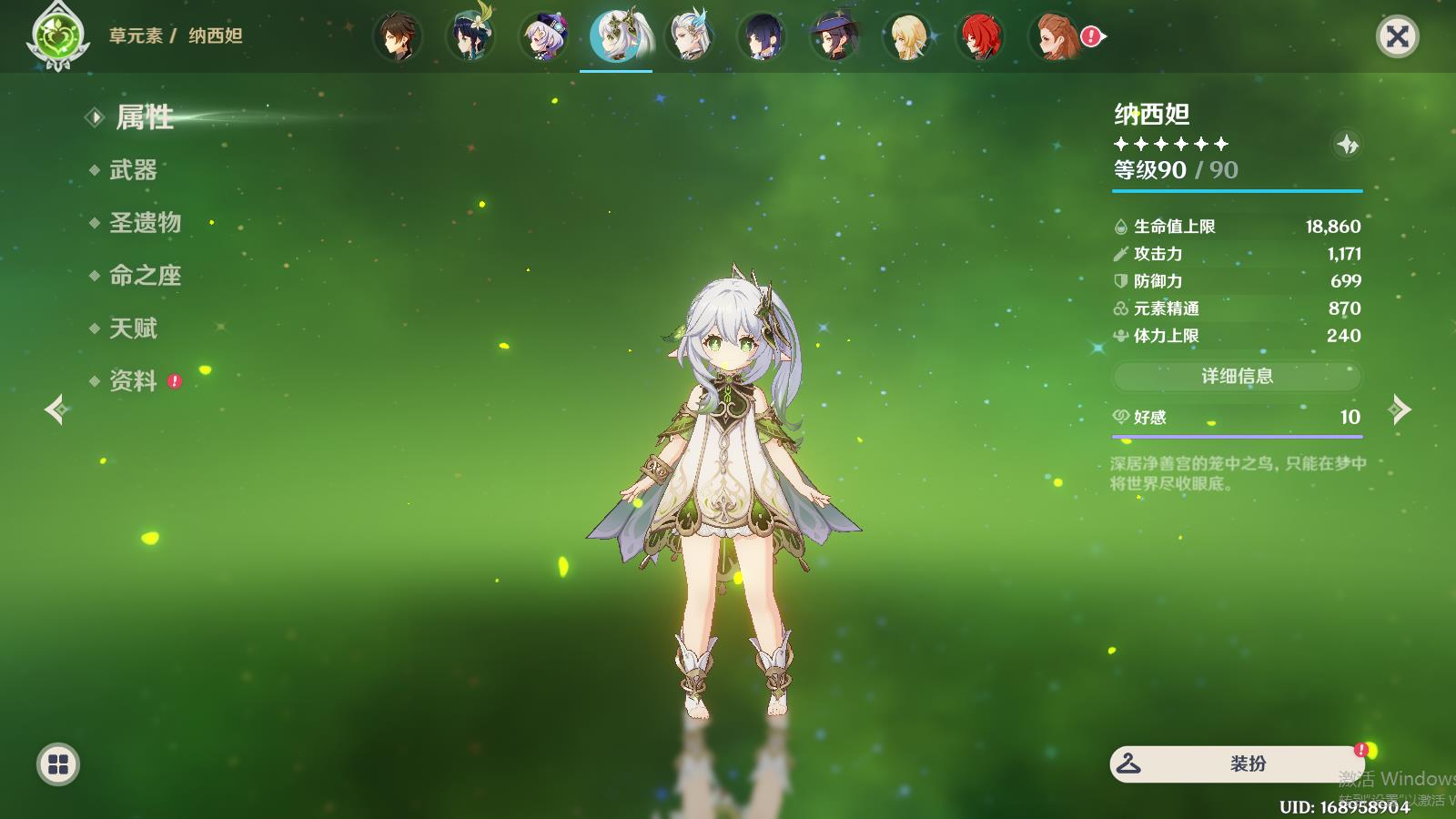This screenshot has height=819, width=1456.
Task: Open the 装扮 outfit button
Action: pos(1237,764)
